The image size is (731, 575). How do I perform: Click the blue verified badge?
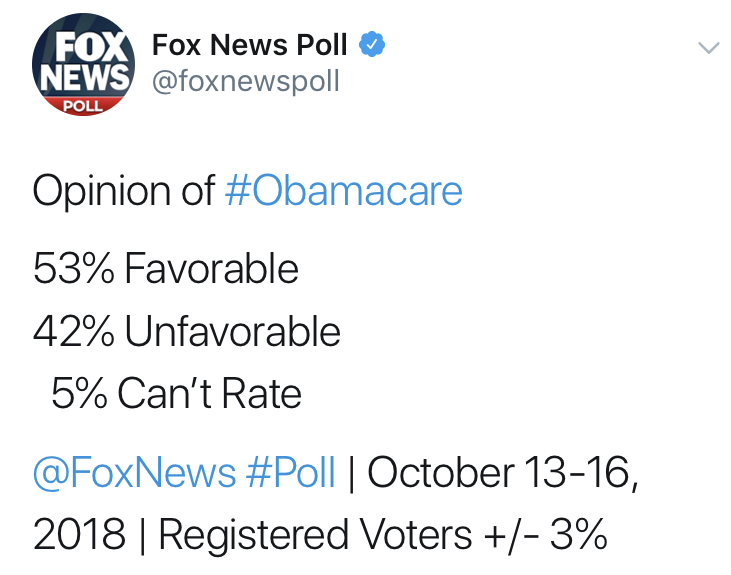372,44
